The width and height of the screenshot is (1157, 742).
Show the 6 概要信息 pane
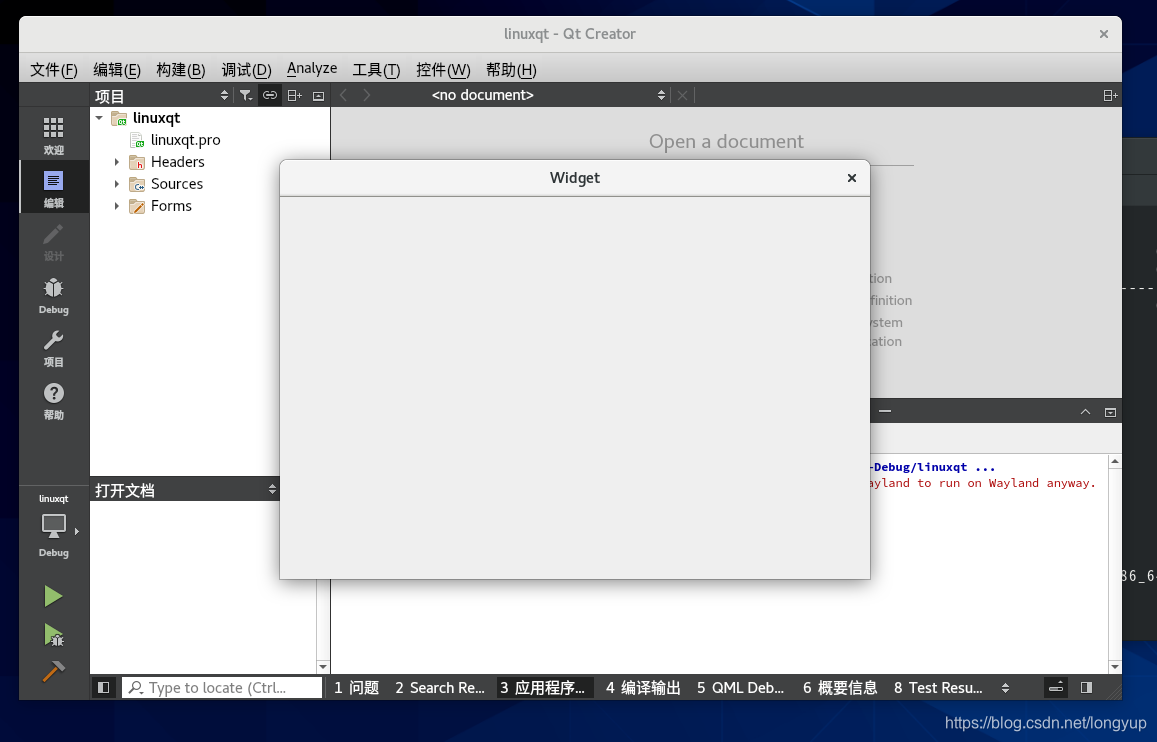coord(840,687)
